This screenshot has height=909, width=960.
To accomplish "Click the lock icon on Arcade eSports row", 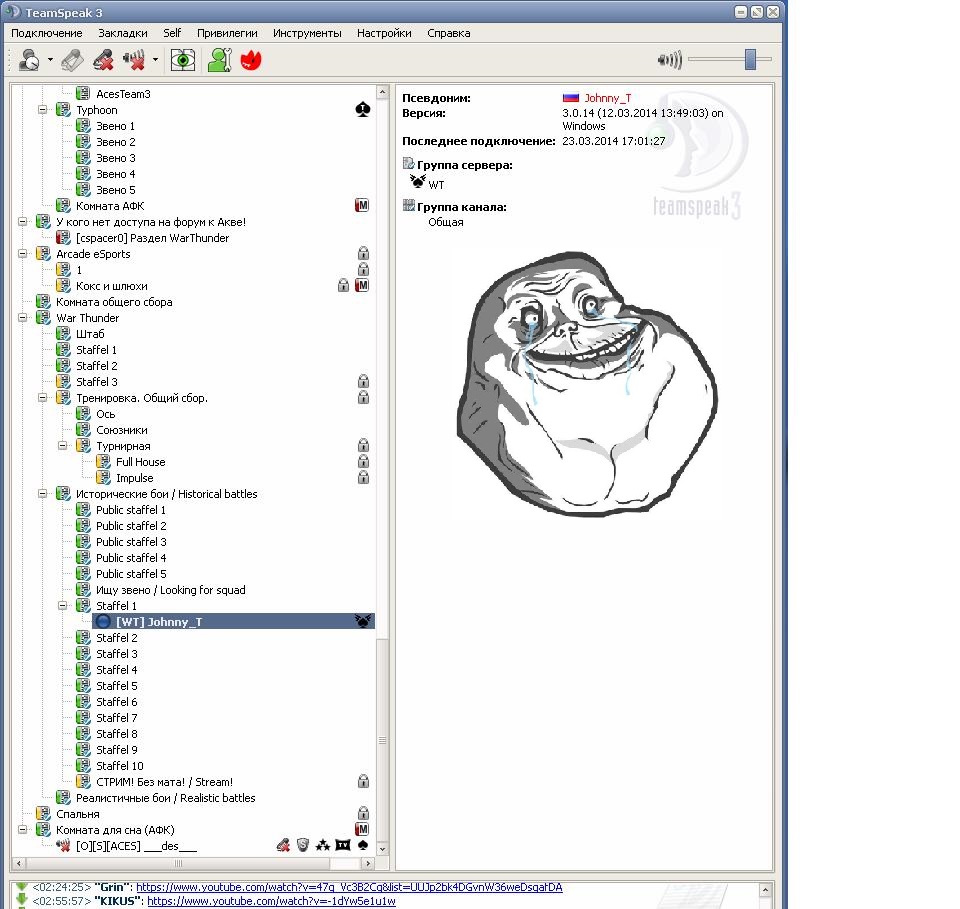I will [x=363, y=253].
